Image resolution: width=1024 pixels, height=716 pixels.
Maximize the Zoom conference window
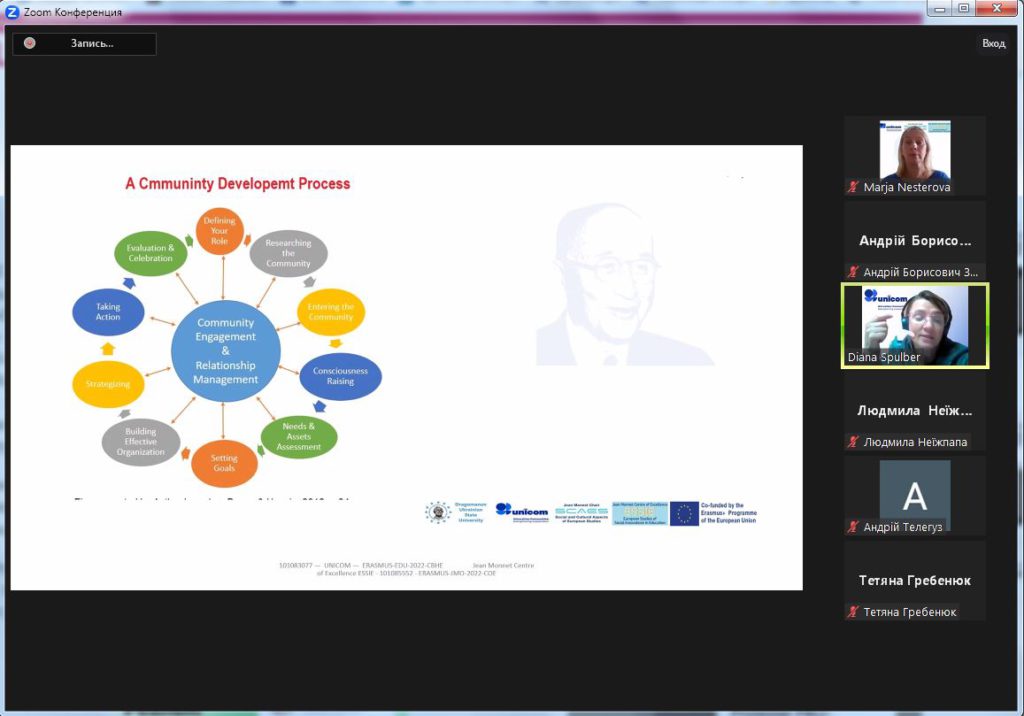pos(963,9)
